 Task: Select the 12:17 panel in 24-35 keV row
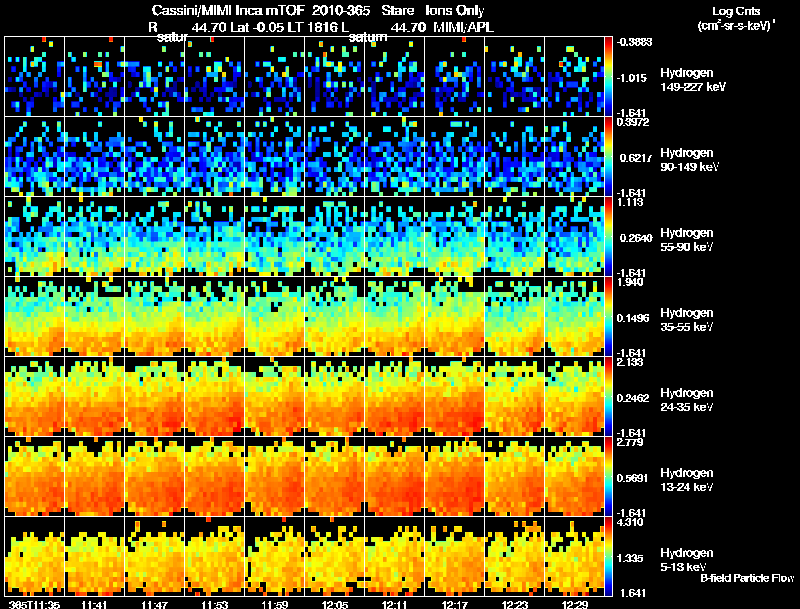455,396
